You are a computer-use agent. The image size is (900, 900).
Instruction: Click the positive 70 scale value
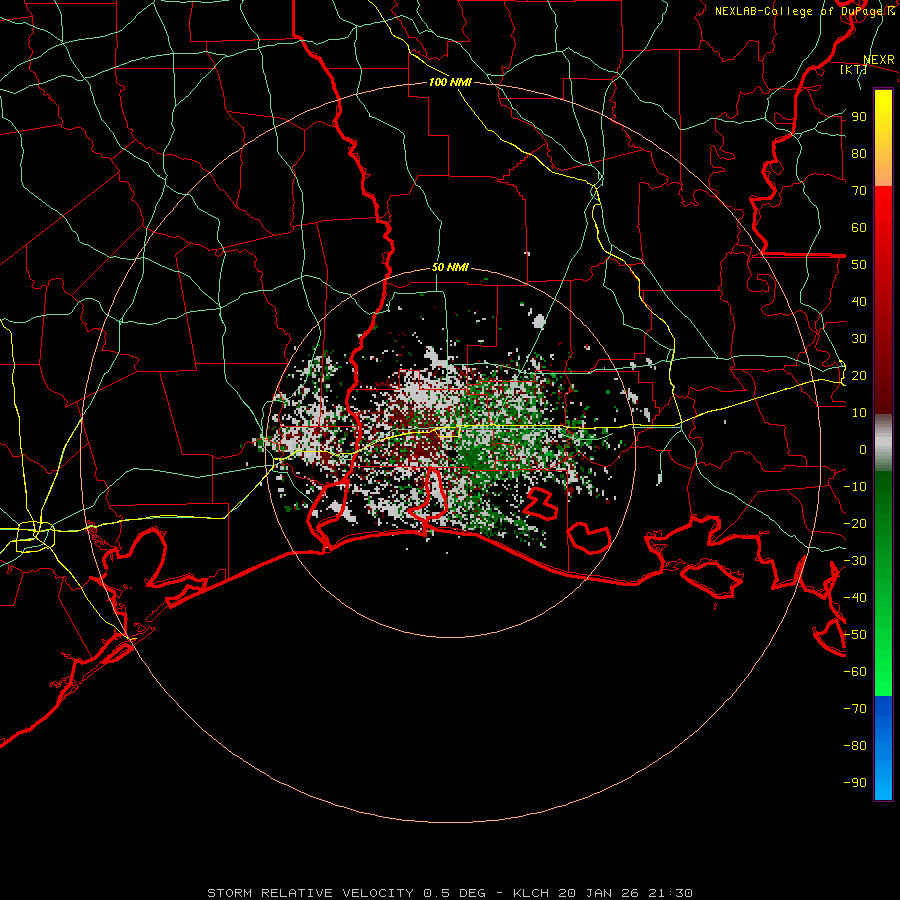pos(859,190)
